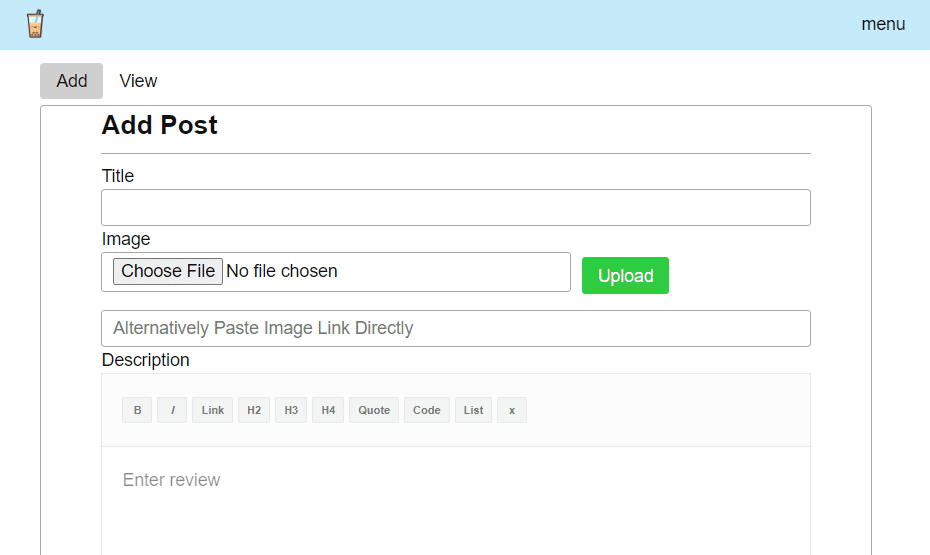The image size is (930, 555).
Task: Open the menu in the header
Action: 883,24
